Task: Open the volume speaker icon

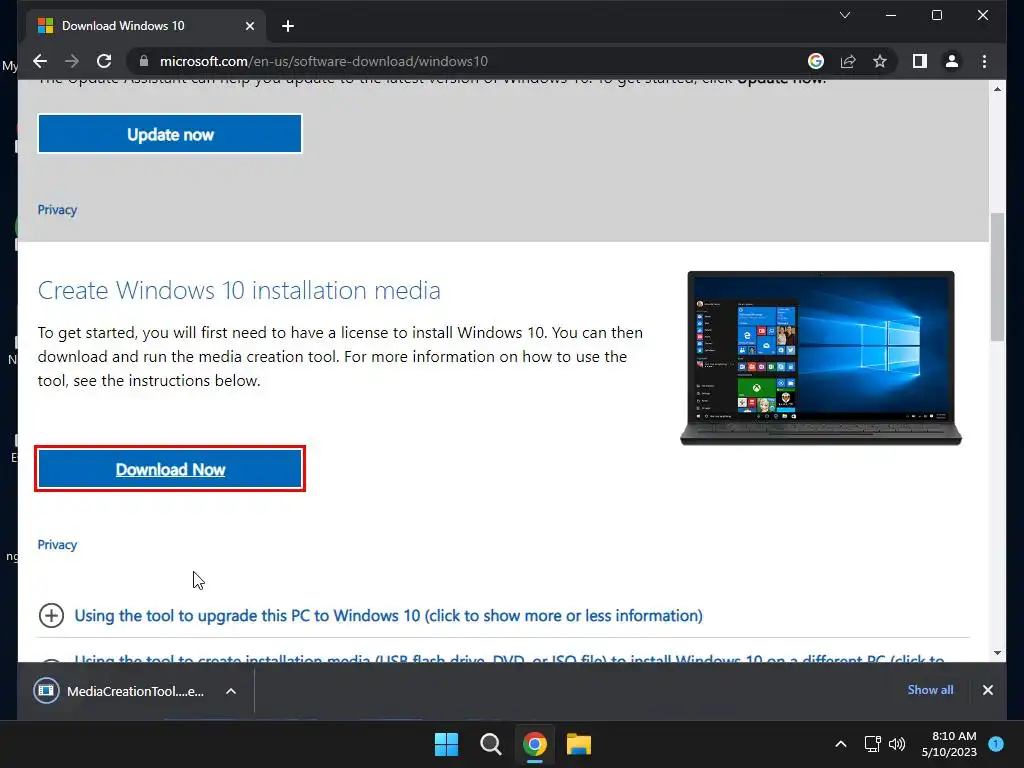Action: (x=897, y=744)
